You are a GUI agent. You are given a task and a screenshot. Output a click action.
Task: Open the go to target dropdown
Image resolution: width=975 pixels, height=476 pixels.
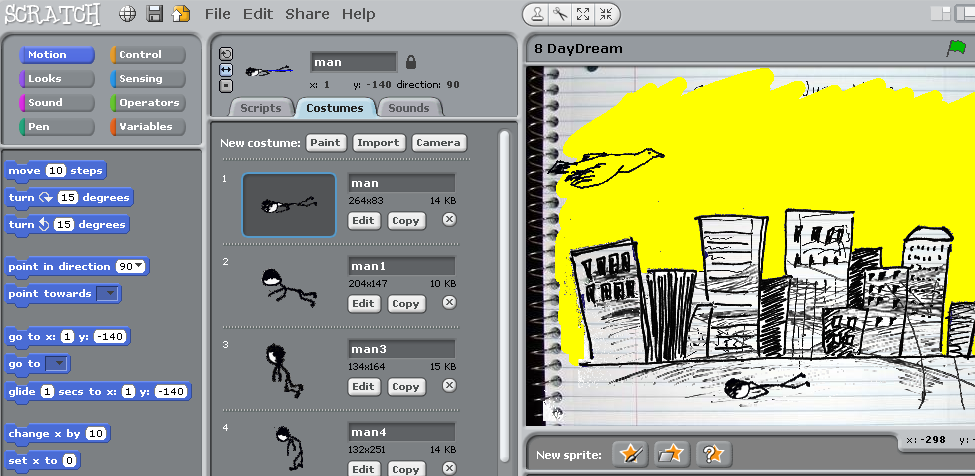[x=57, y=364]
